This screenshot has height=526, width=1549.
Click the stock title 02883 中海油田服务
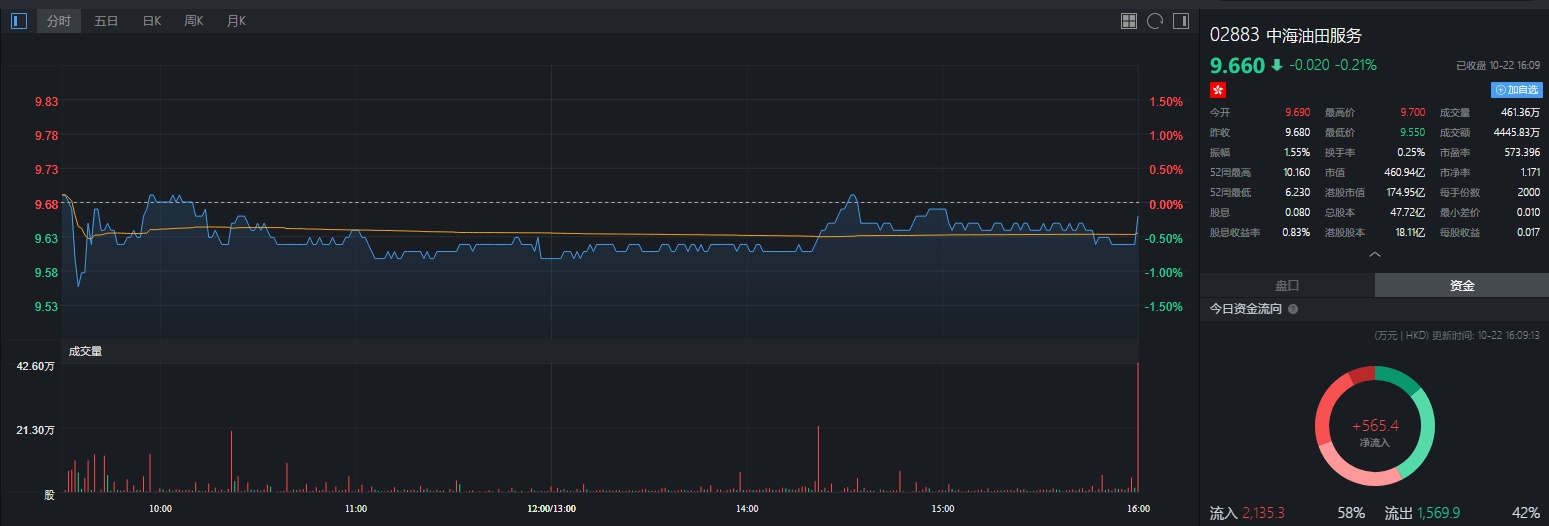pos(1286,35)
